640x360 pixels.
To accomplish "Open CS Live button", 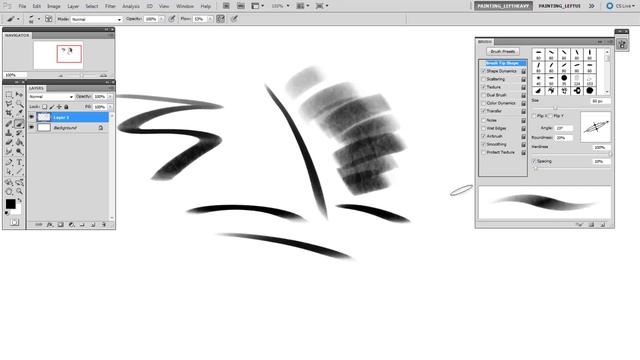I will [621, 6].
